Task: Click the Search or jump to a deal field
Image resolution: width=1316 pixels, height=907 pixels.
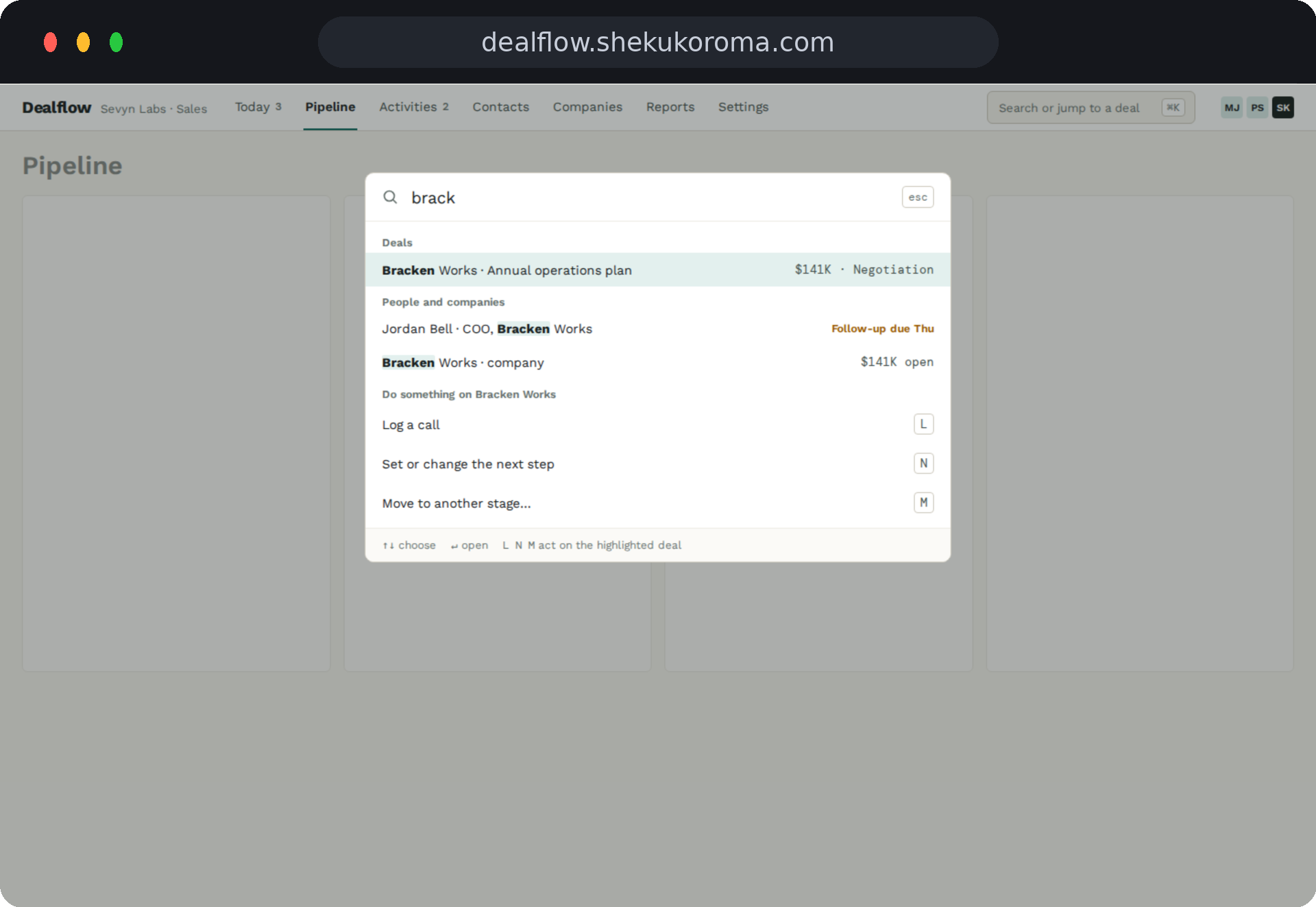Action: 1091,108
